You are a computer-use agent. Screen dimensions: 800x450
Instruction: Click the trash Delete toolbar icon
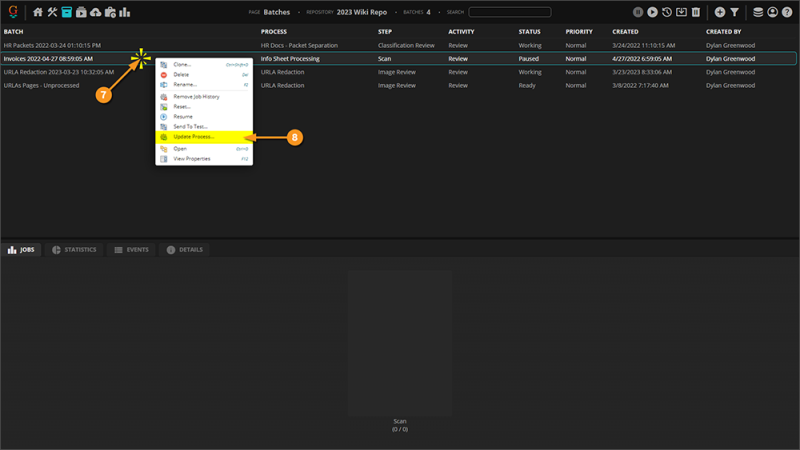point(696,12)
